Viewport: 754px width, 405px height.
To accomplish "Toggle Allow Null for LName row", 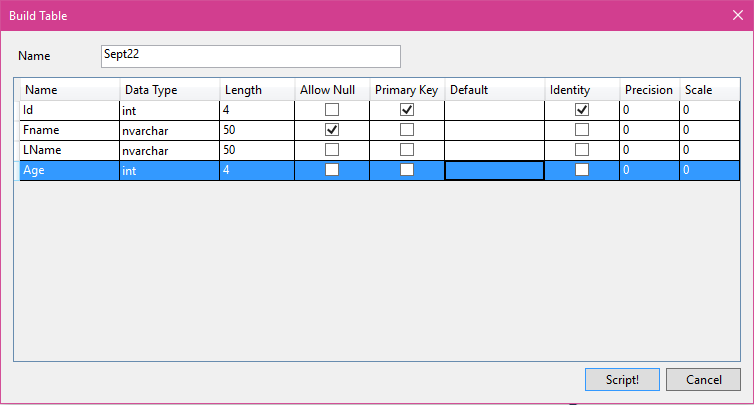I will pos(332,150).
